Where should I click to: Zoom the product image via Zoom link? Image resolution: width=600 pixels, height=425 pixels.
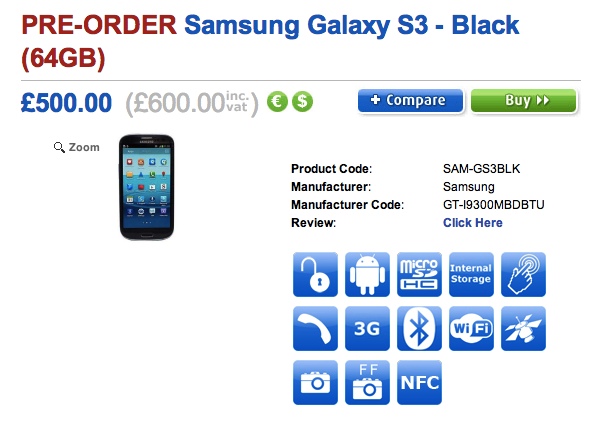click(x=77, y=147)
